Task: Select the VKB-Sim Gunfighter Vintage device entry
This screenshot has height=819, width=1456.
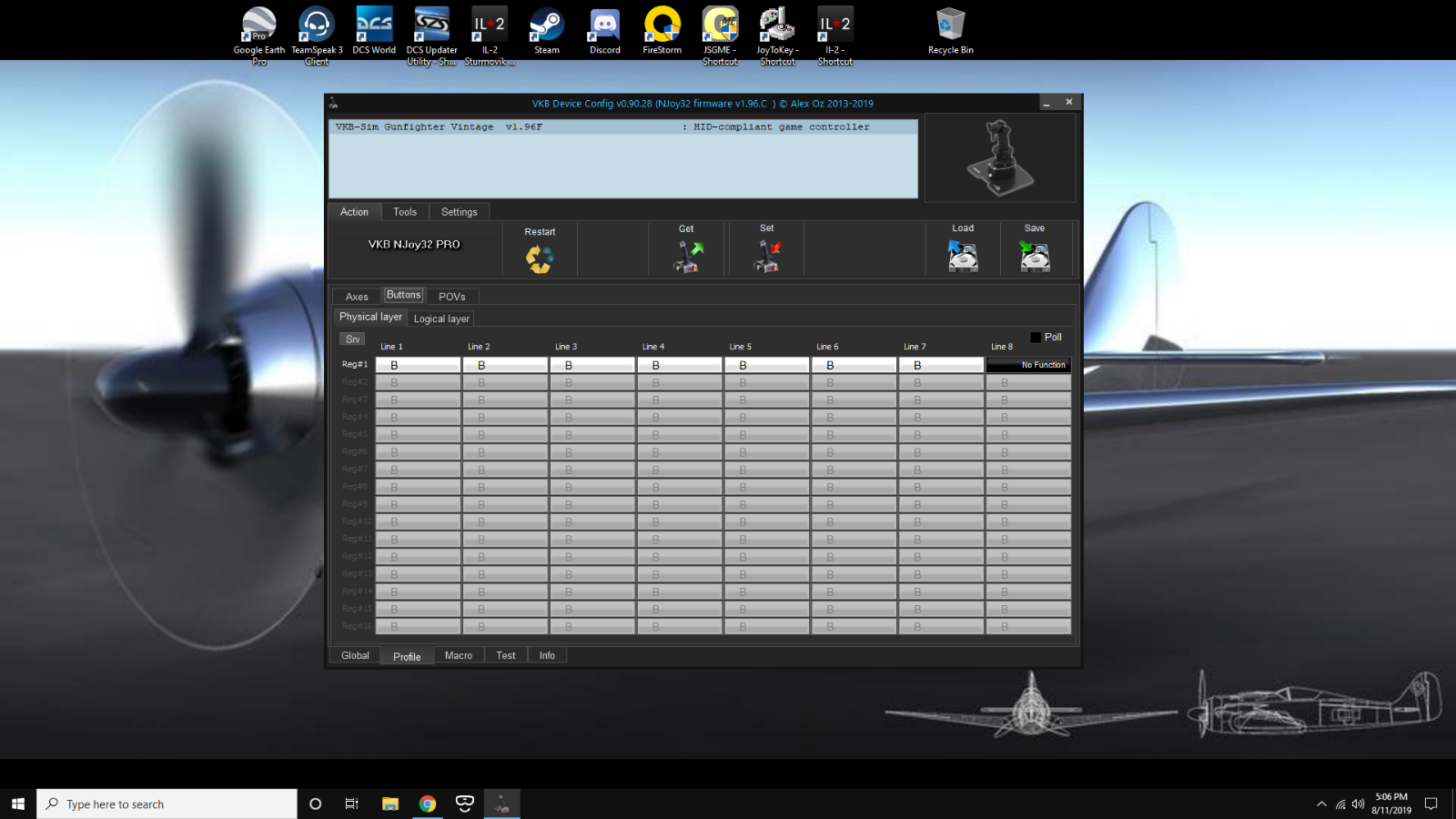Action: pos(622,127)
